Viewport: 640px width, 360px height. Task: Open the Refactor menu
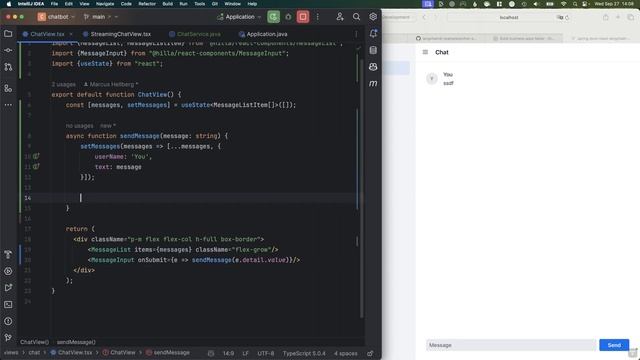(147, 4)
